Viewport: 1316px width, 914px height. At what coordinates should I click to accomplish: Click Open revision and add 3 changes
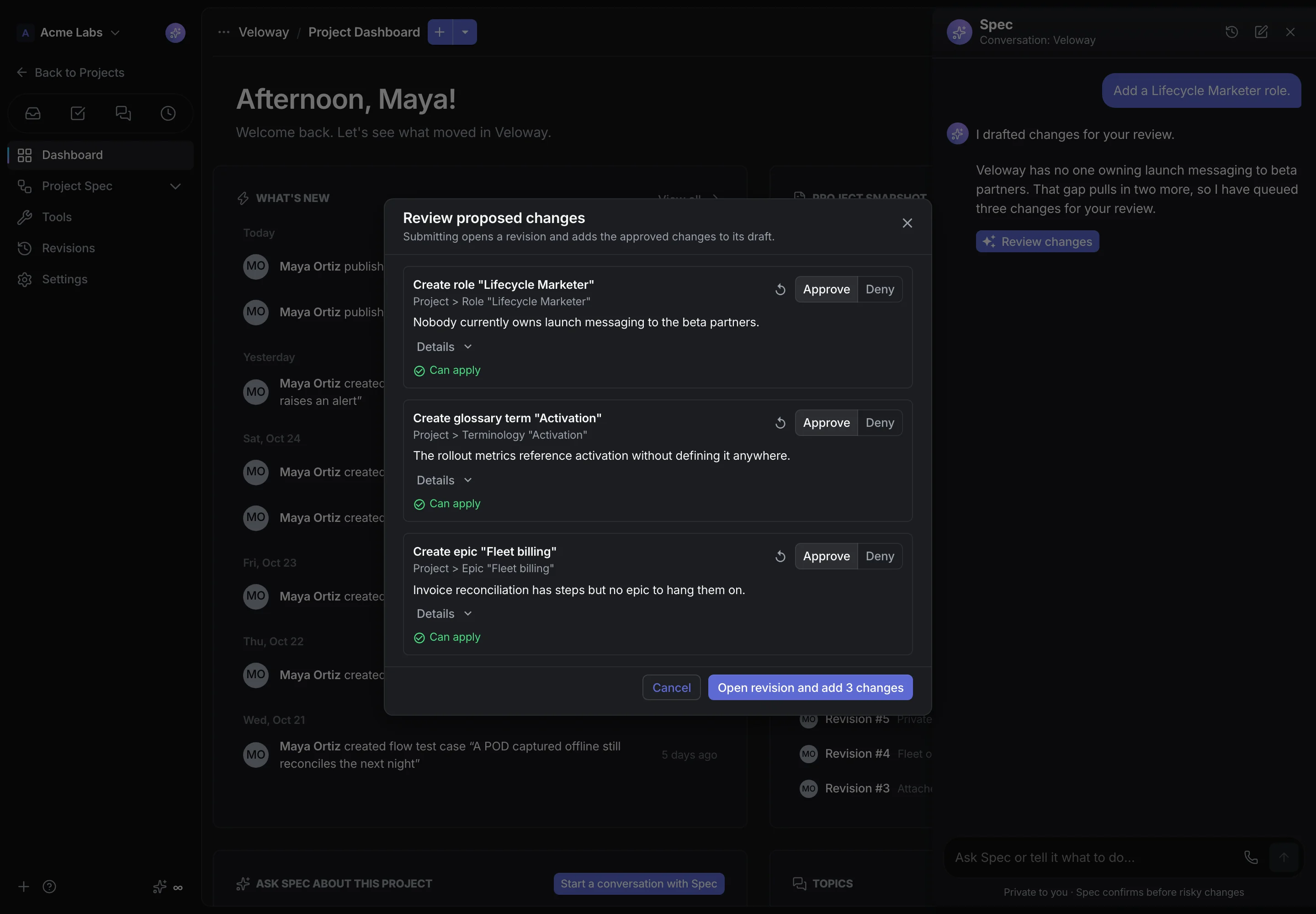pyautogui.click(x=810, y=687)
